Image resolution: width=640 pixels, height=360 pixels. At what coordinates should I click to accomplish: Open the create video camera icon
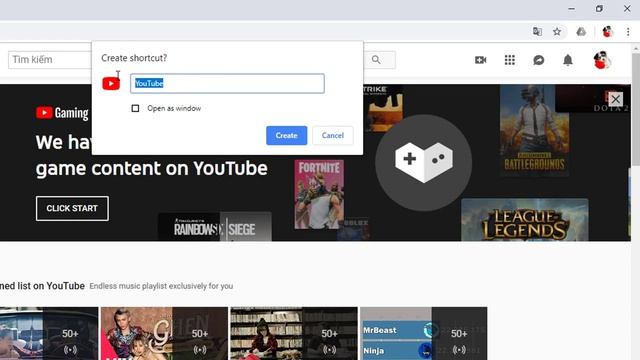click(480, 60)
